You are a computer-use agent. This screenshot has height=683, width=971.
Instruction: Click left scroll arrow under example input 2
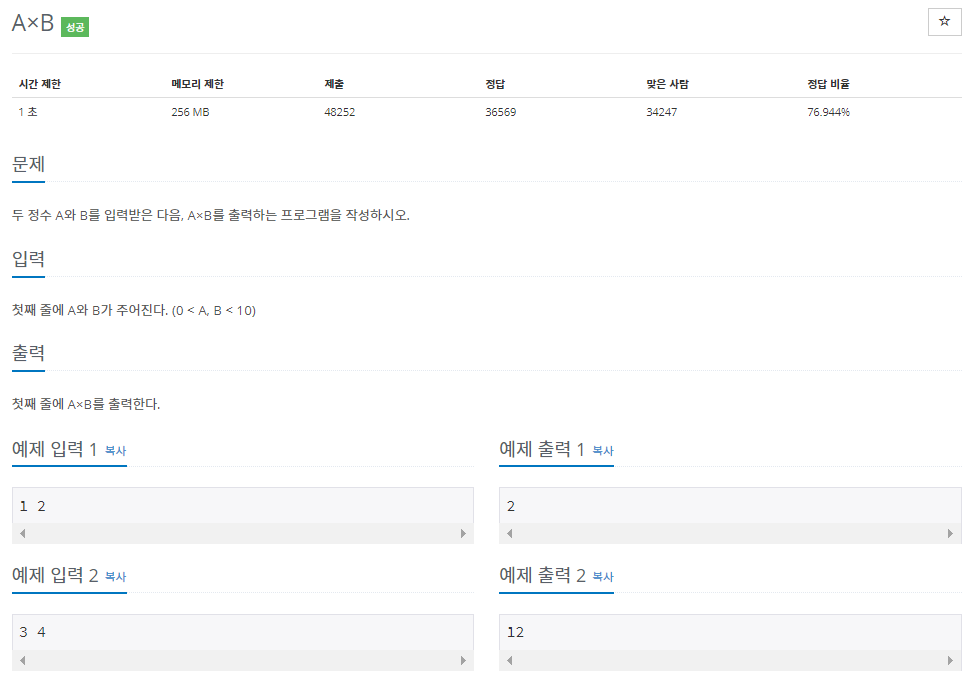pyautogui.click(x=22, y=660)
